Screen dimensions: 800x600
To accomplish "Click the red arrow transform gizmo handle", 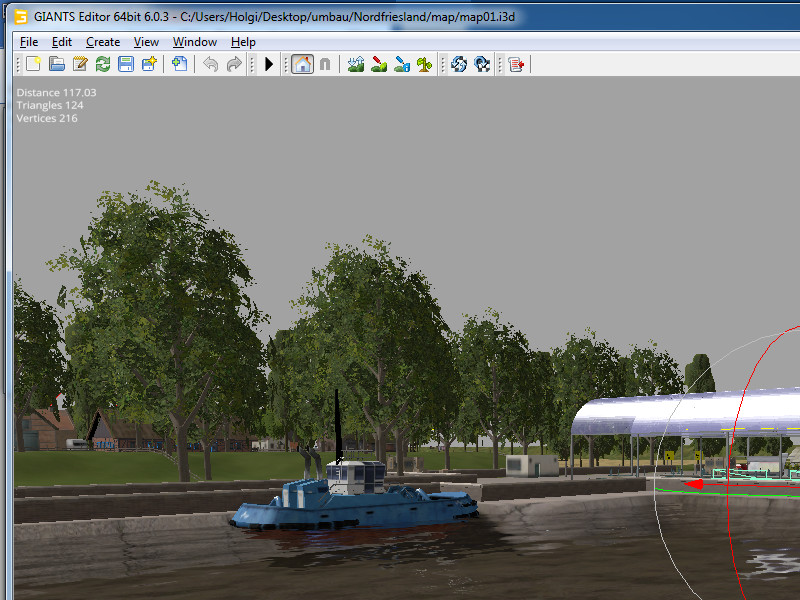I will tap(694, 484).
